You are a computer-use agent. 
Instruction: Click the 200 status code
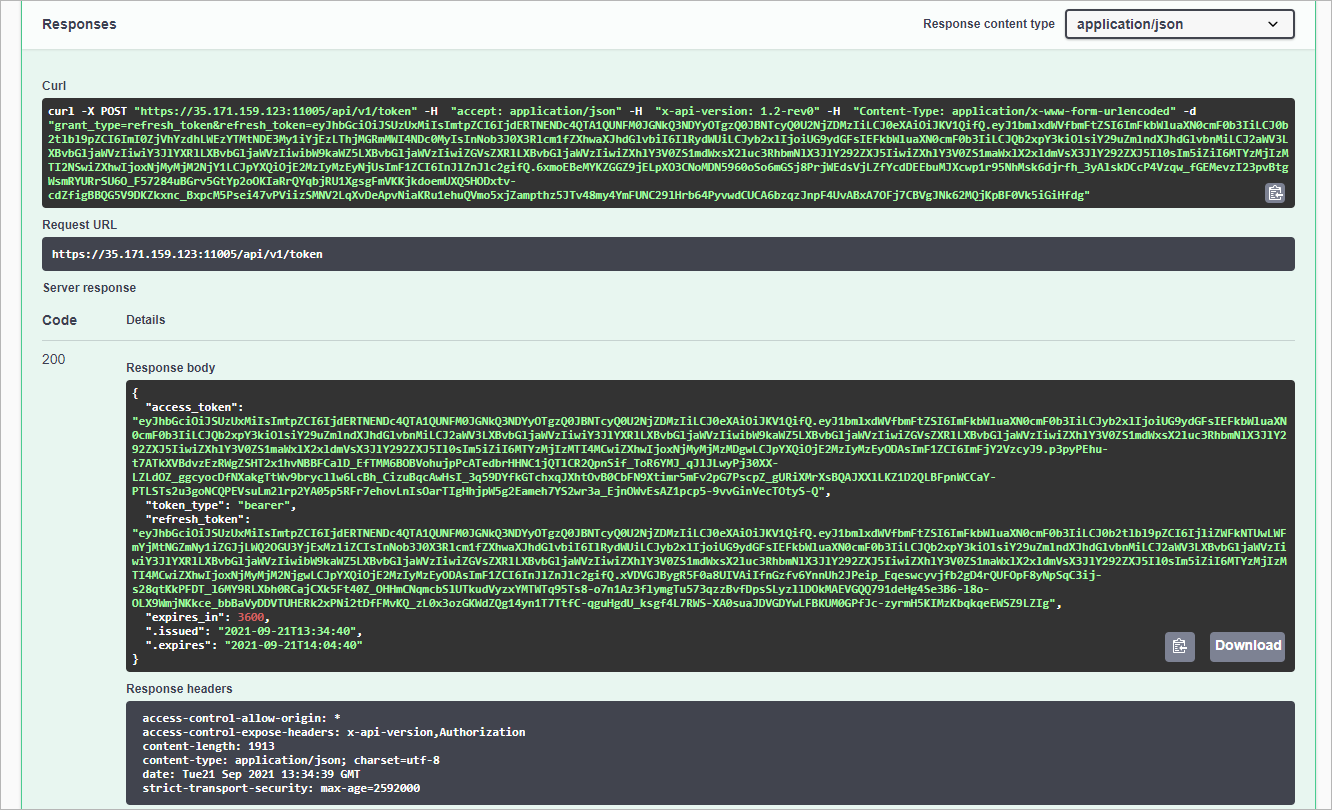pyautogui.click(x=54, y=359)
